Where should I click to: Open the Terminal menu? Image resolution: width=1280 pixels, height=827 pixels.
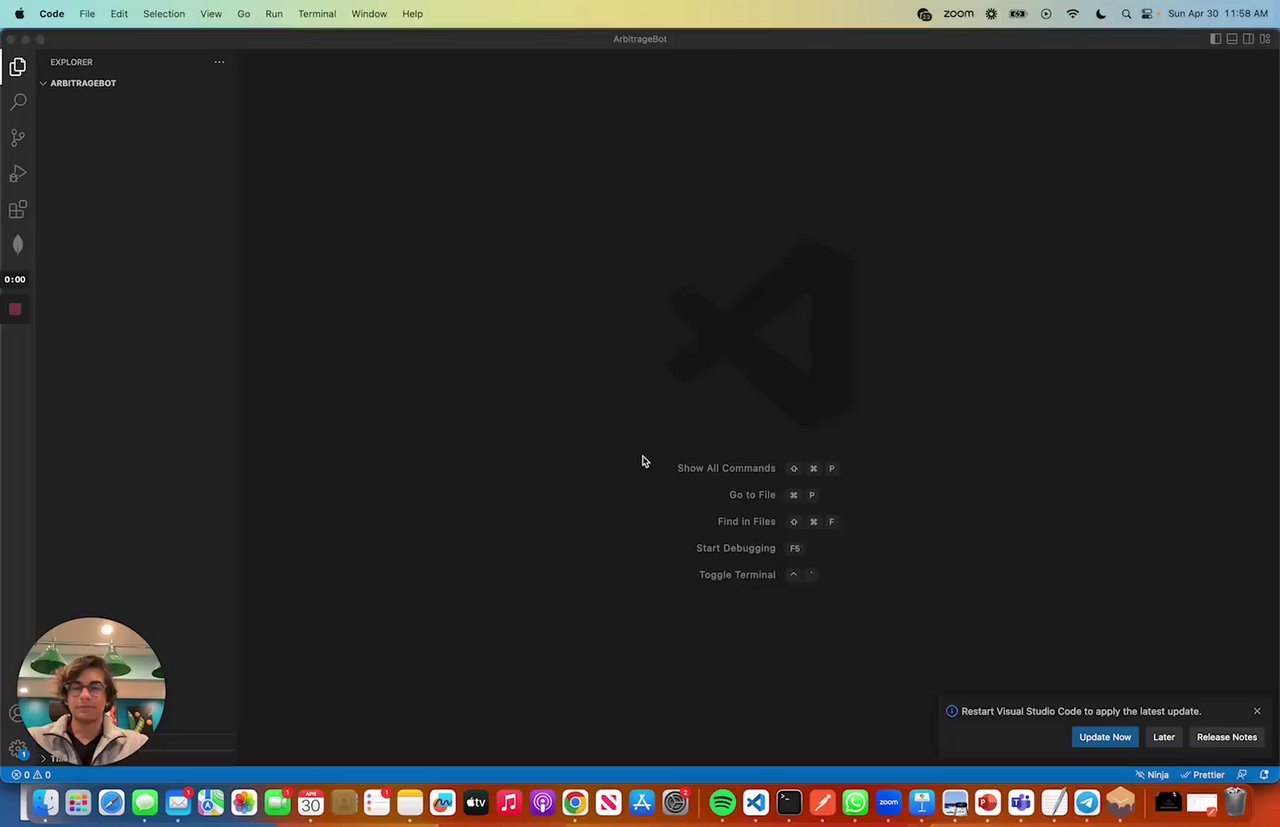click(317, 14)
